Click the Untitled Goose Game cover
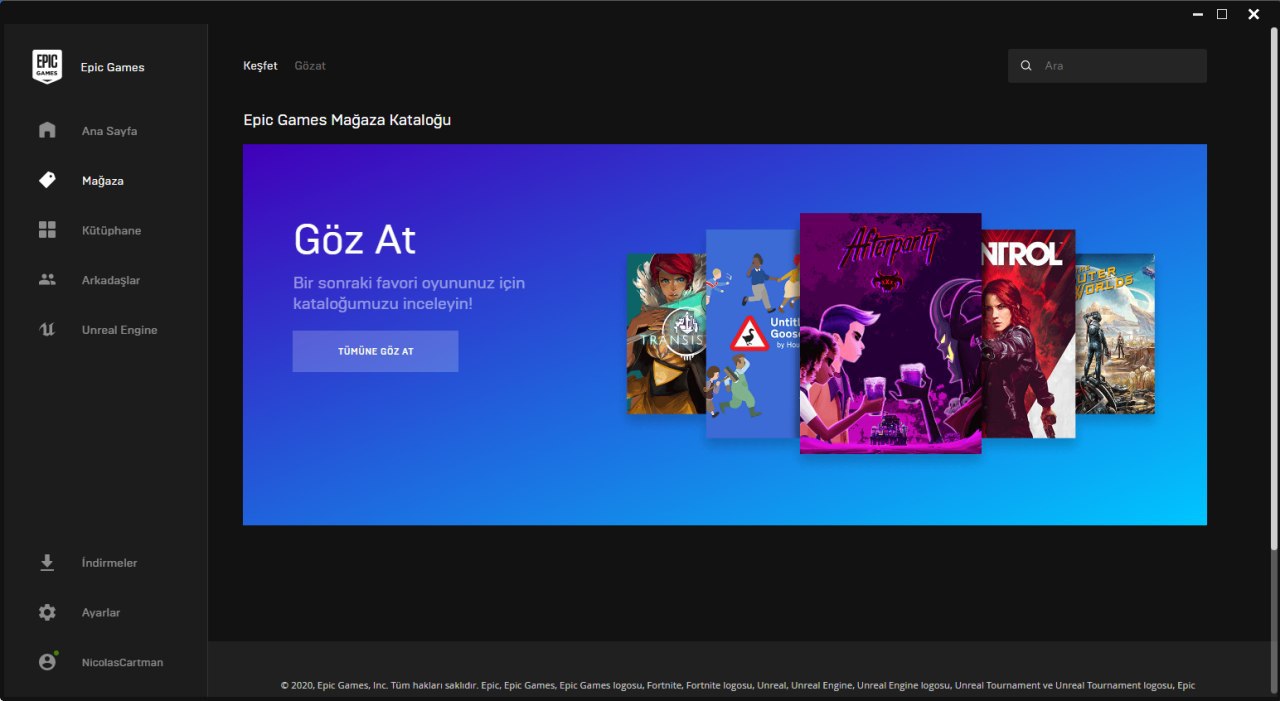 752,334
